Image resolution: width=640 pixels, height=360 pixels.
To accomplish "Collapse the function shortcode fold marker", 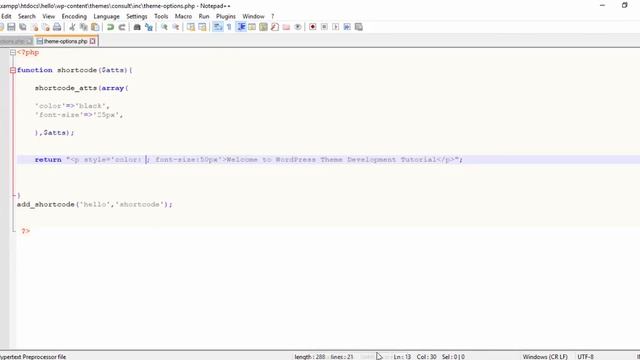I will coord(13,70).
